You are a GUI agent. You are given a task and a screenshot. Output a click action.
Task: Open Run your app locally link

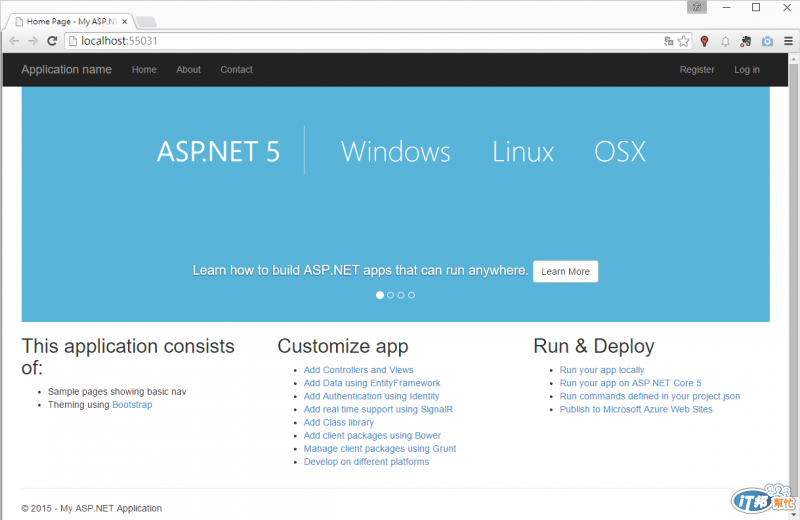pos(602,370)
